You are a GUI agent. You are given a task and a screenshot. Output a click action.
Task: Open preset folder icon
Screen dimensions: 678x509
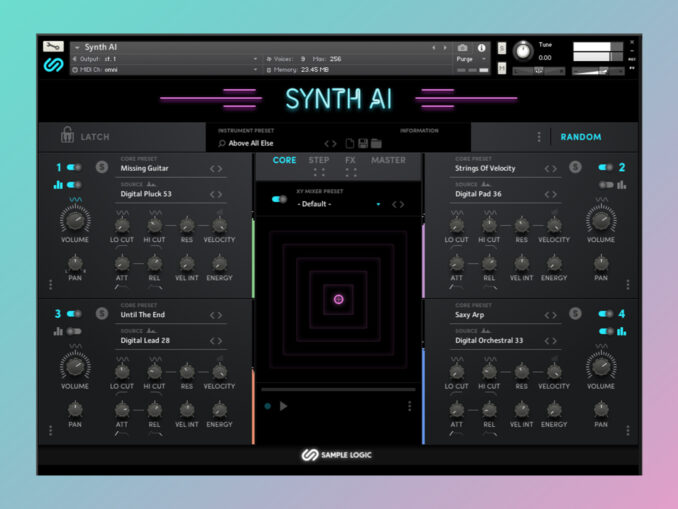[x=376, y=143]
